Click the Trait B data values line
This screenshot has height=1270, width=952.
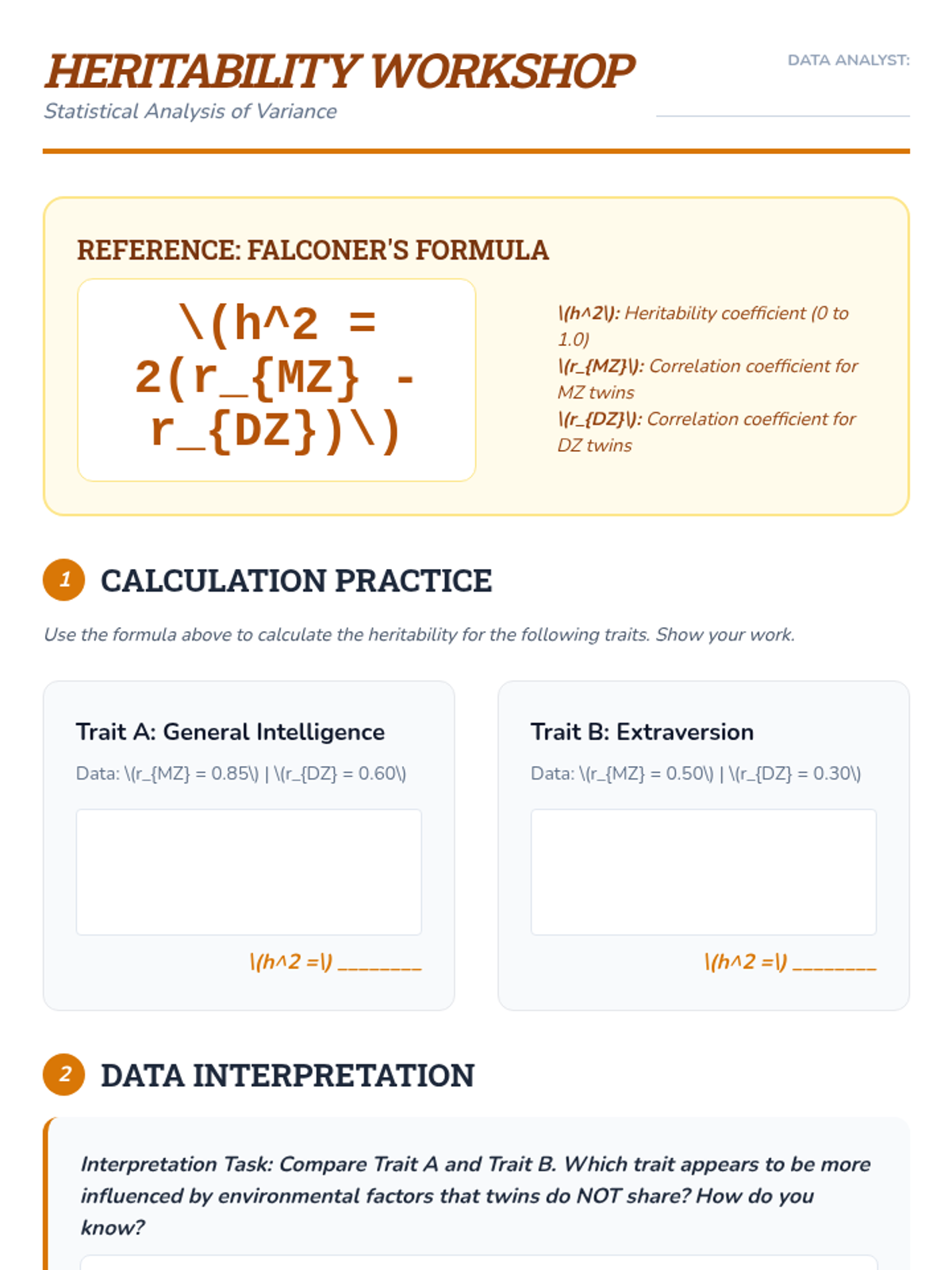[696, 773]
